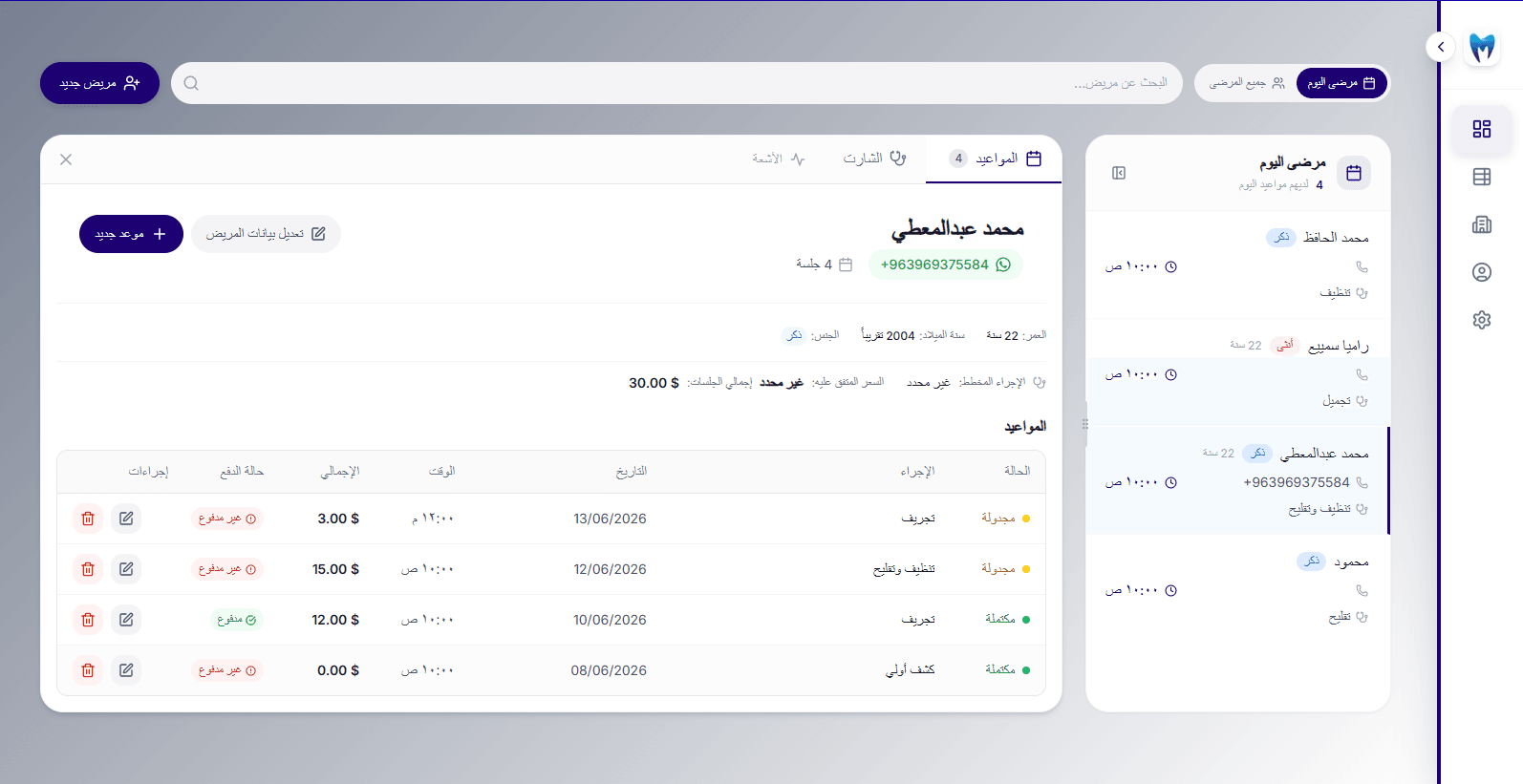Close the patient details panel

pyautogui.click(x=66, y=159)
